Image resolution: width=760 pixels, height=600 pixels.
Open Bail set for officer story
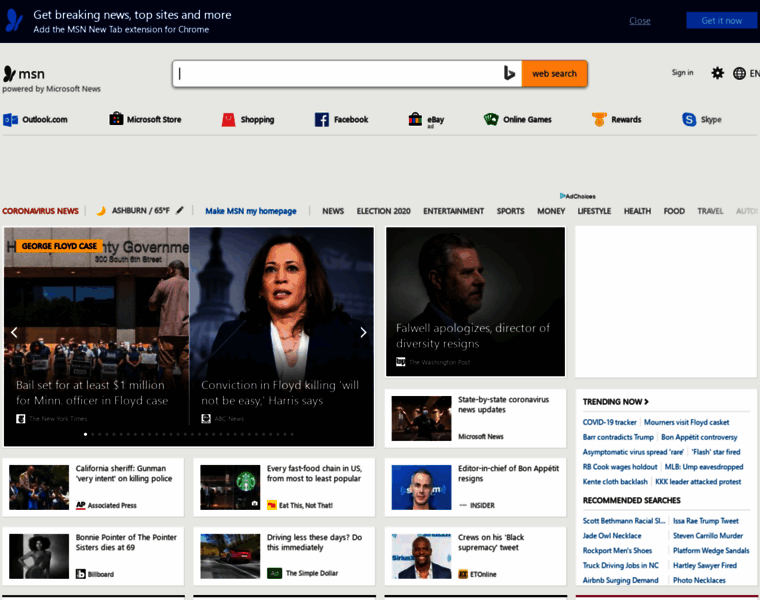pyautogui.click(x=92, y=393)
